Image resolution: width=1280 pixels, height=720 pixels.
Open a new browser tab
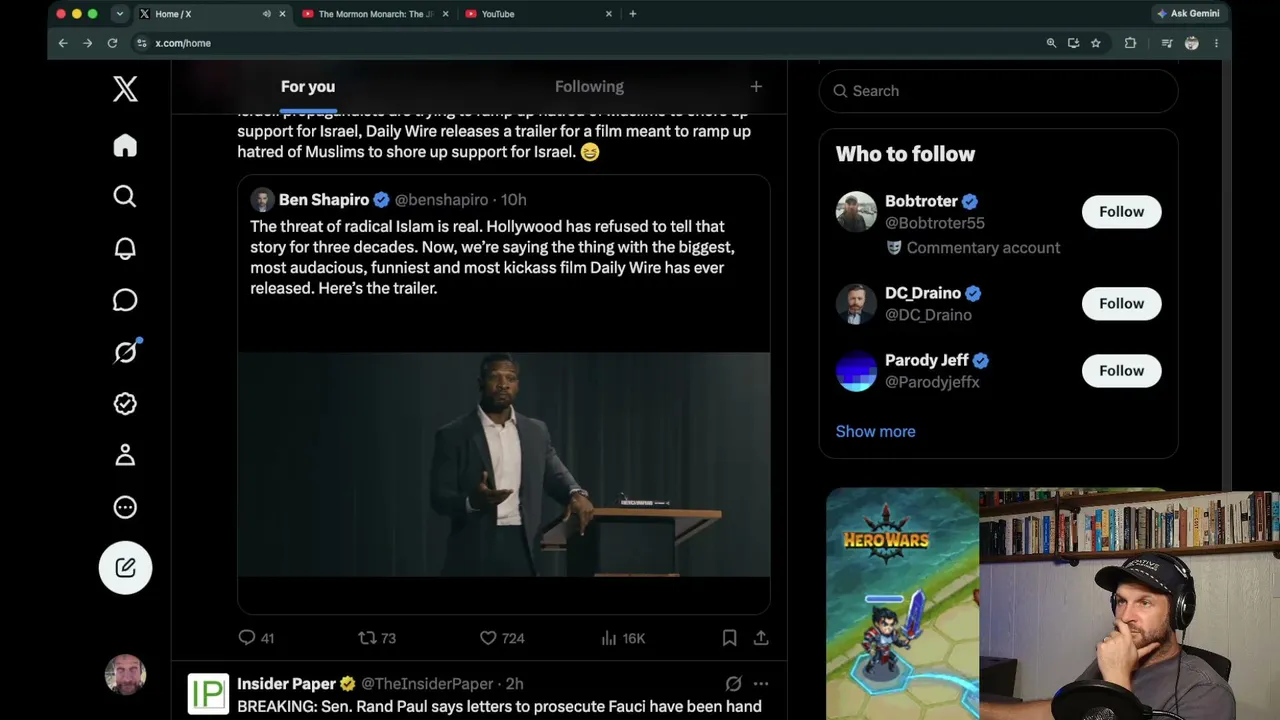pos(633,14)
